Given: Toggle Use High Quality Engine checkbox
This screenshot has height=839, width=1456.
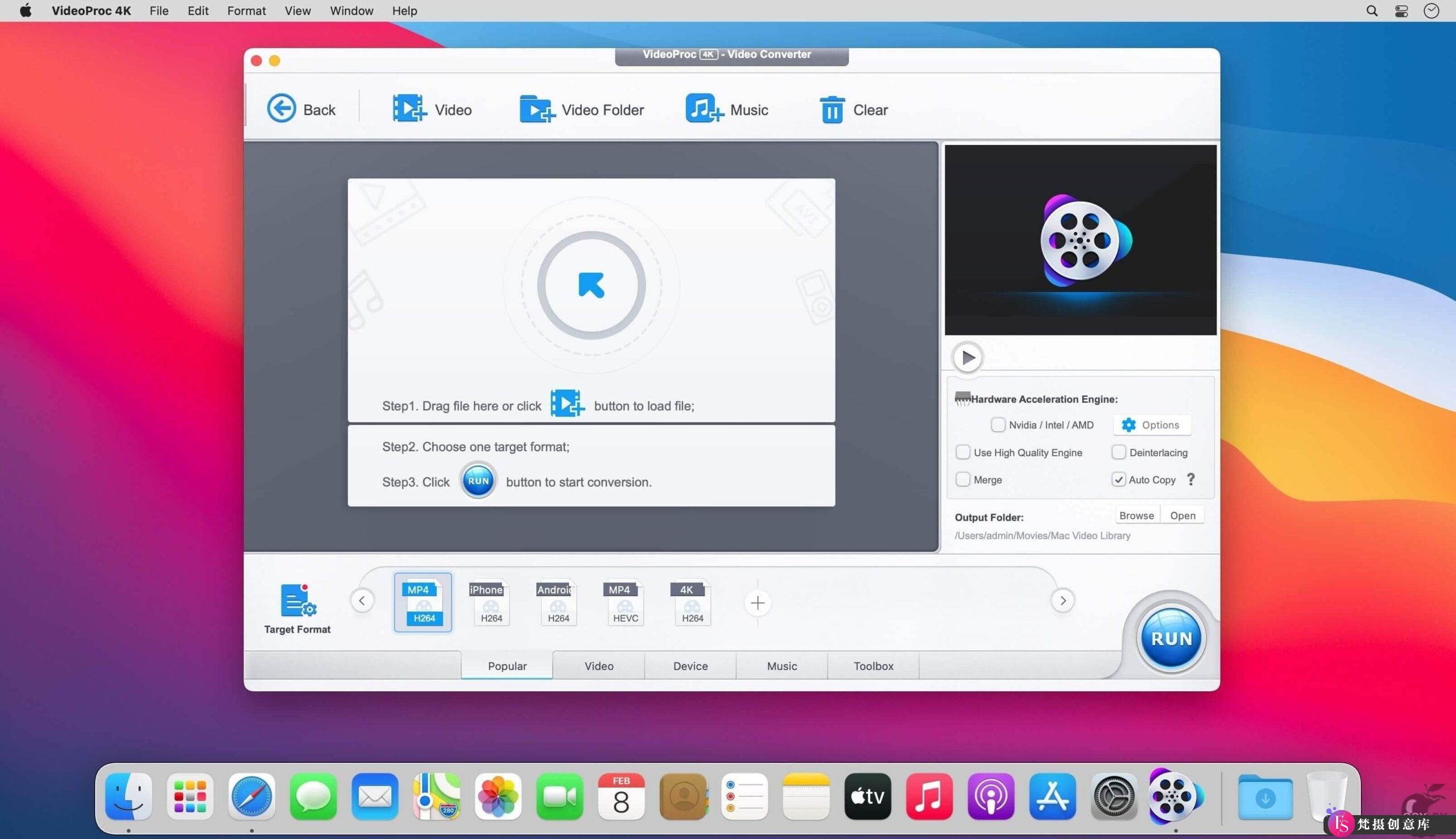Looking at the screenshot, I should pos(963,452).
